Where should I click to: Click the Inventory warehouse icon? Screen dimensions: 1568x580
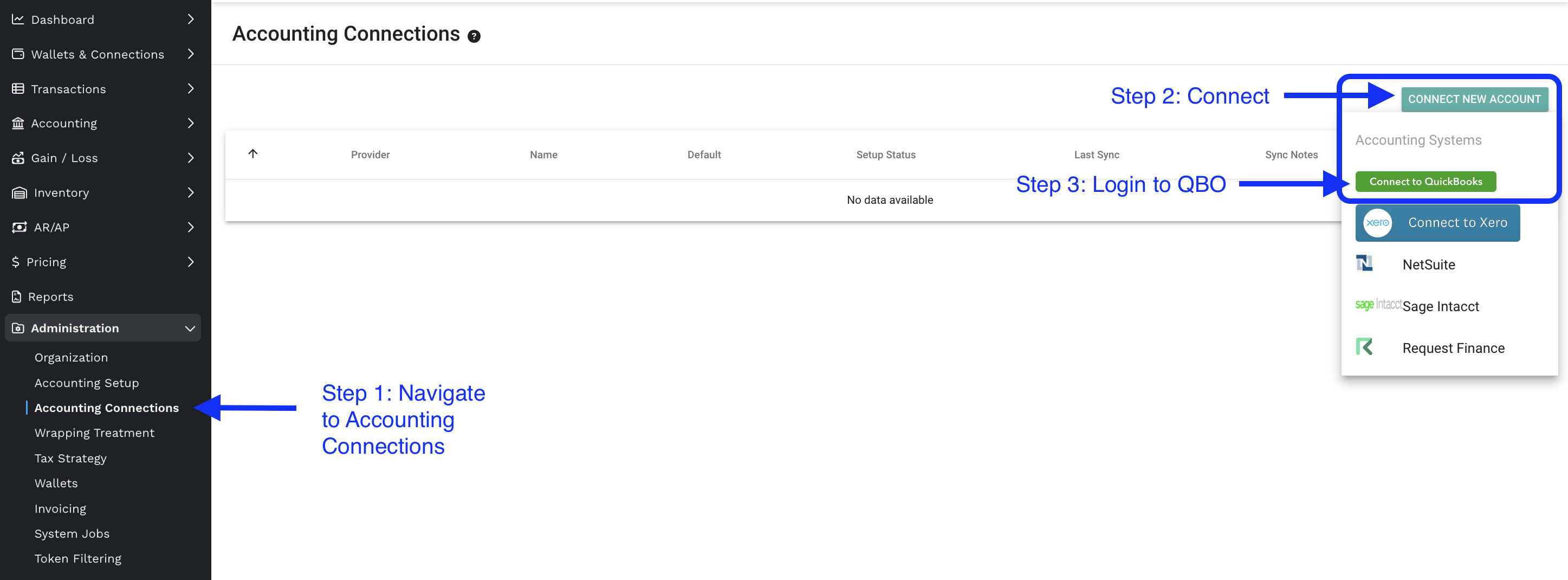click(x=19, y=192)
